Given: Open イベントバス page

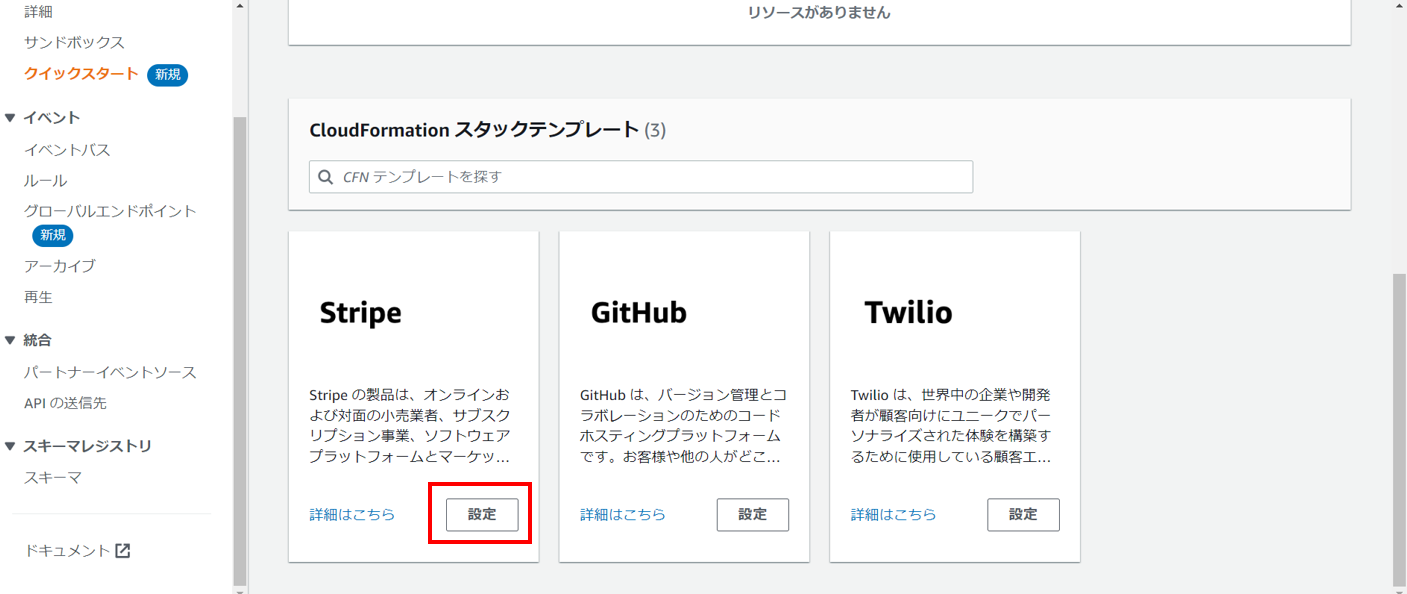Looking at the screenshot, I should tap(67, 150).
